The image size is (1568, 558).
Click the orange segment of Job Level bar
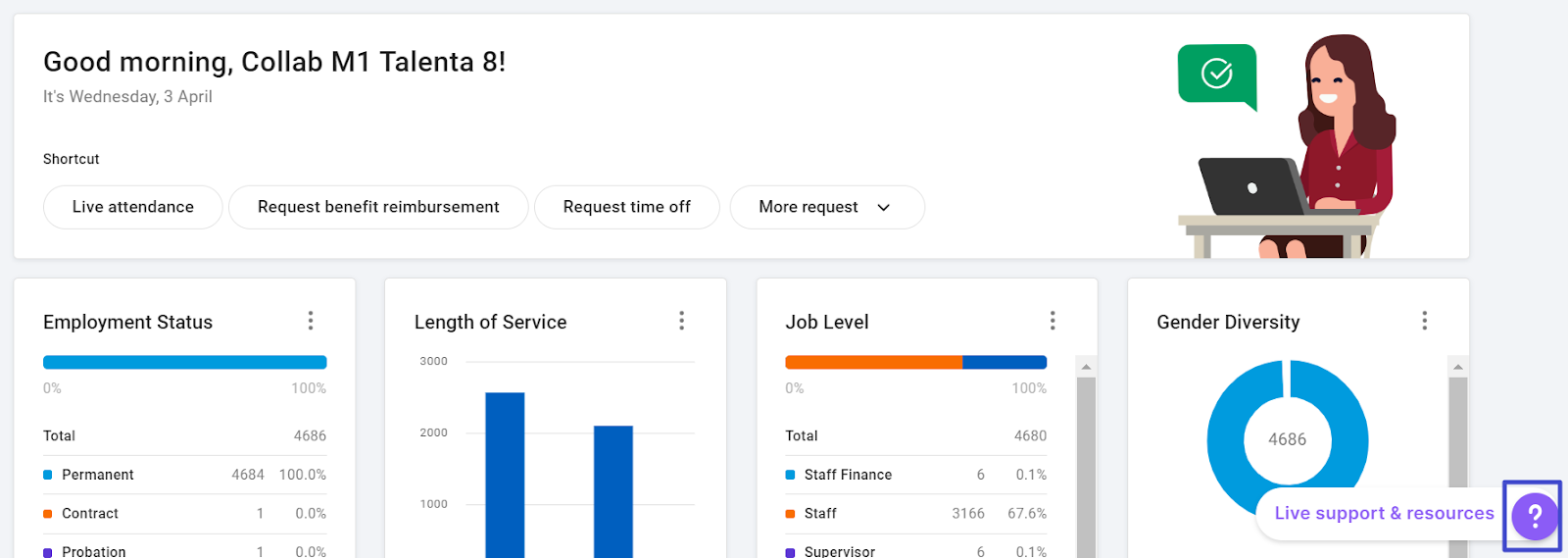click(x=874, y=362)
